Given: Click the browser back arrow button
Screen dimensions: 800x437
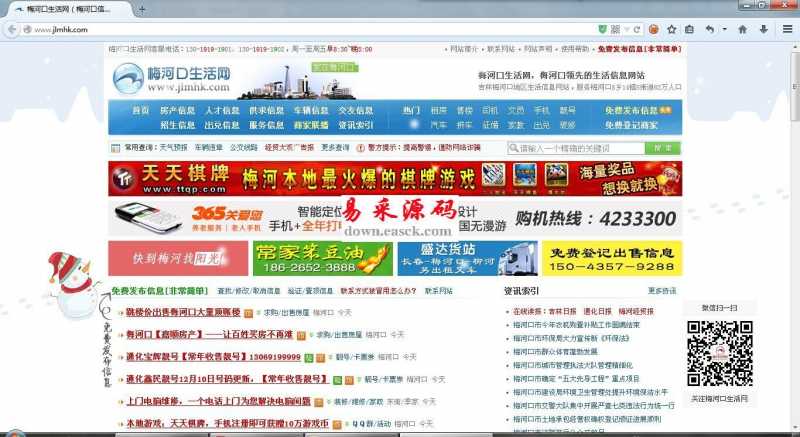Looking at the screenshot, I should tap(13, 29).
